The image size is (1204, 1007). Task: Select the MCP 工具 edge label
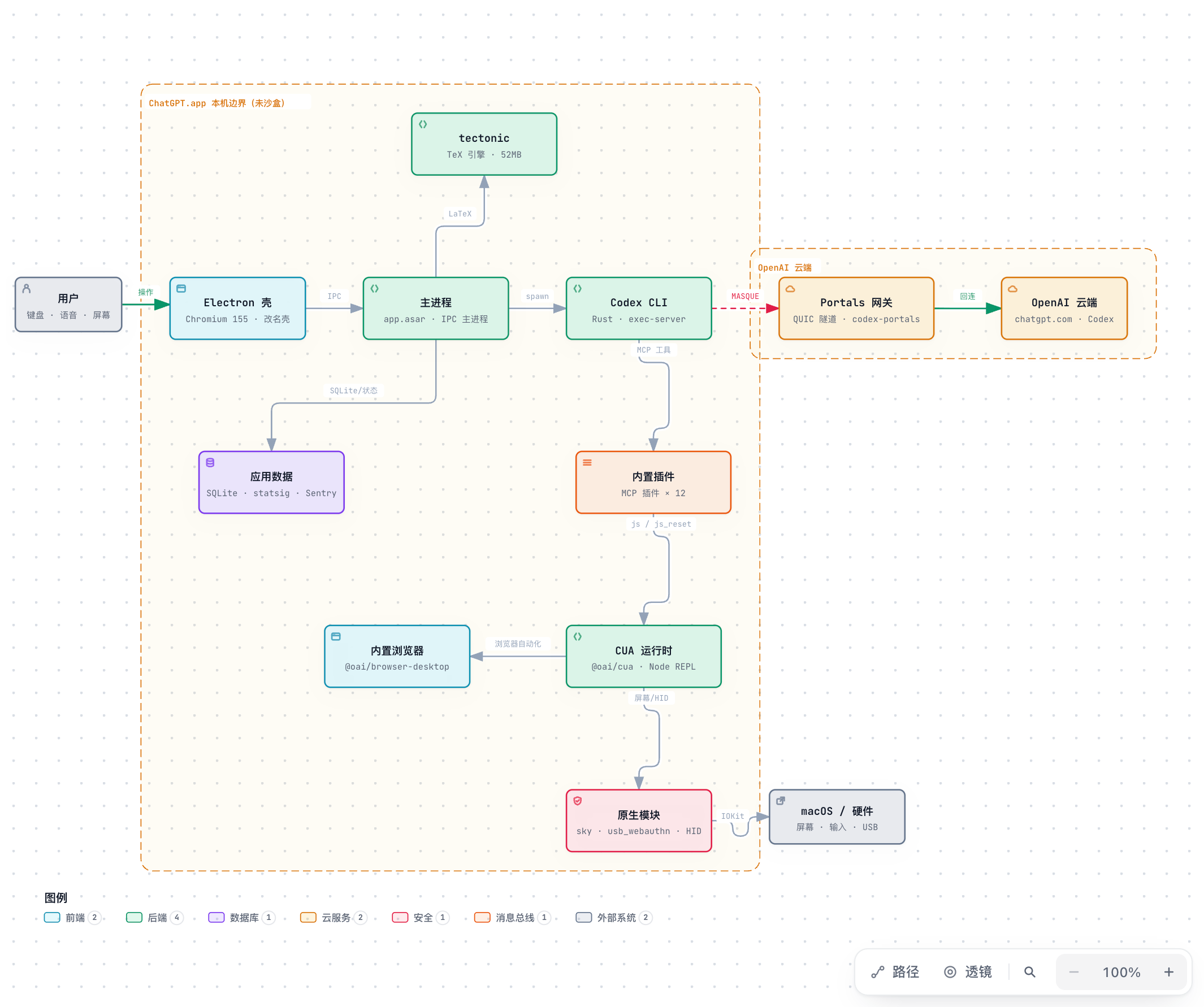(653, 350)
